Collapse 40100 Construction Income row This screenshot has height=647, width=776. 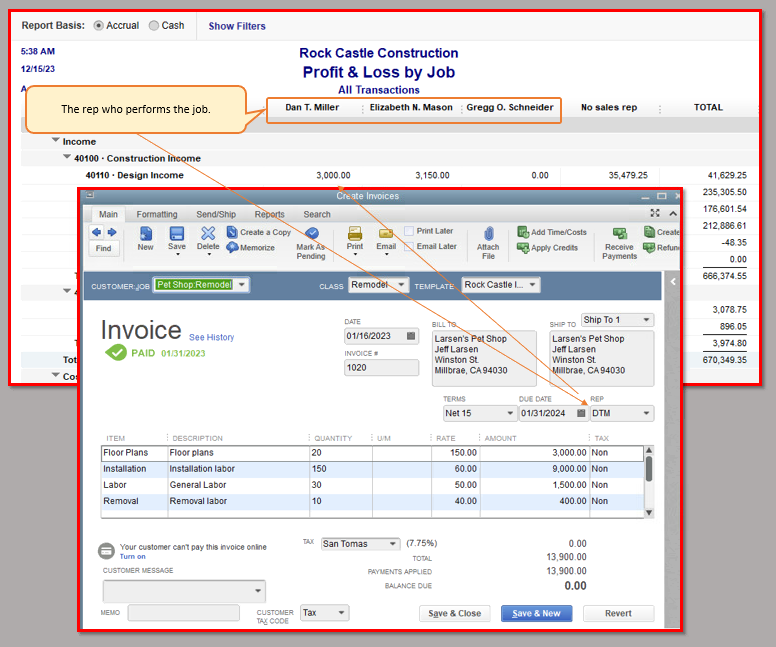(x=67, y=157)
